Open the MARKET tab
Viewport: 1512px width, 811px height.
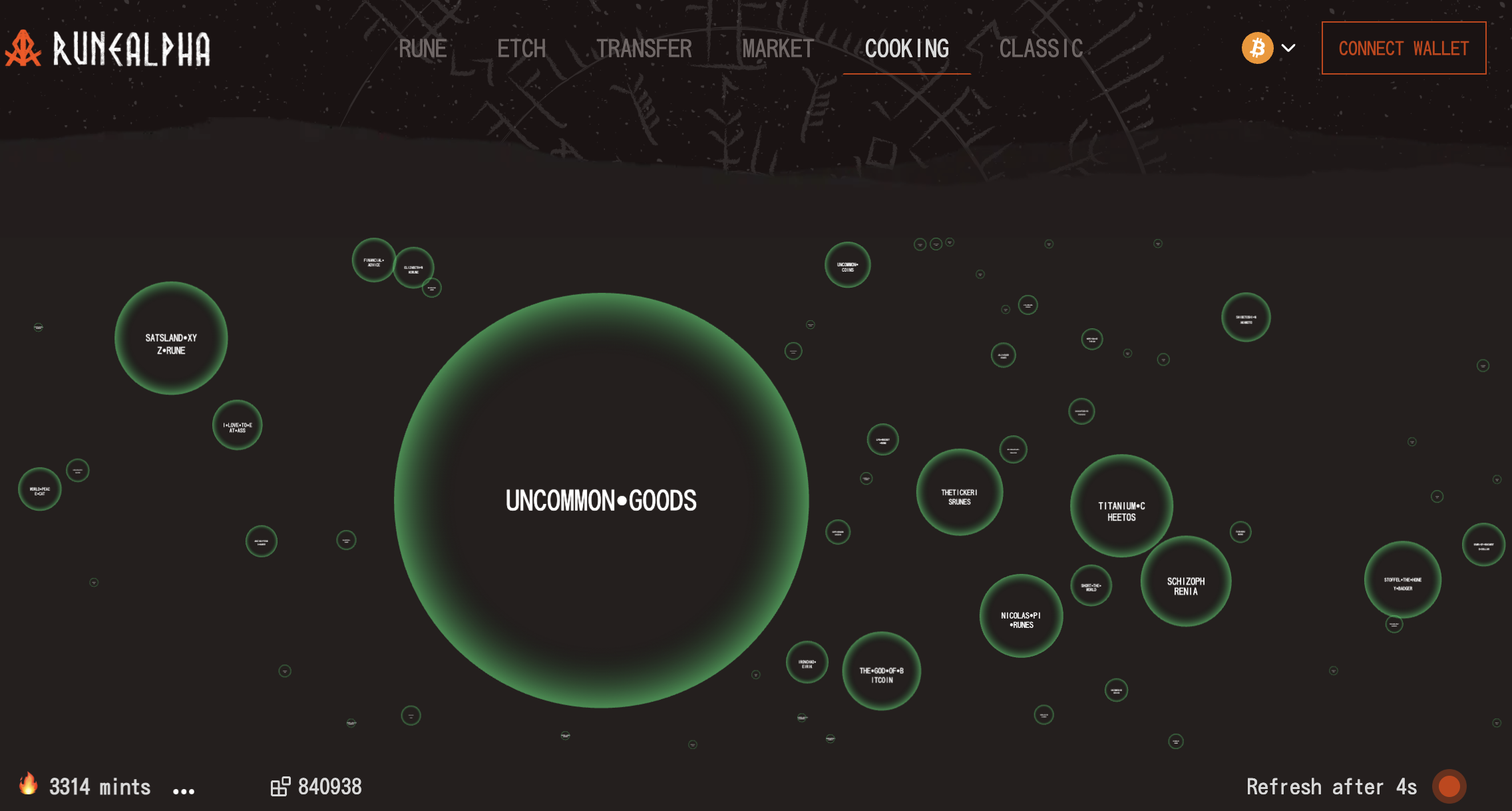point(778,49)
